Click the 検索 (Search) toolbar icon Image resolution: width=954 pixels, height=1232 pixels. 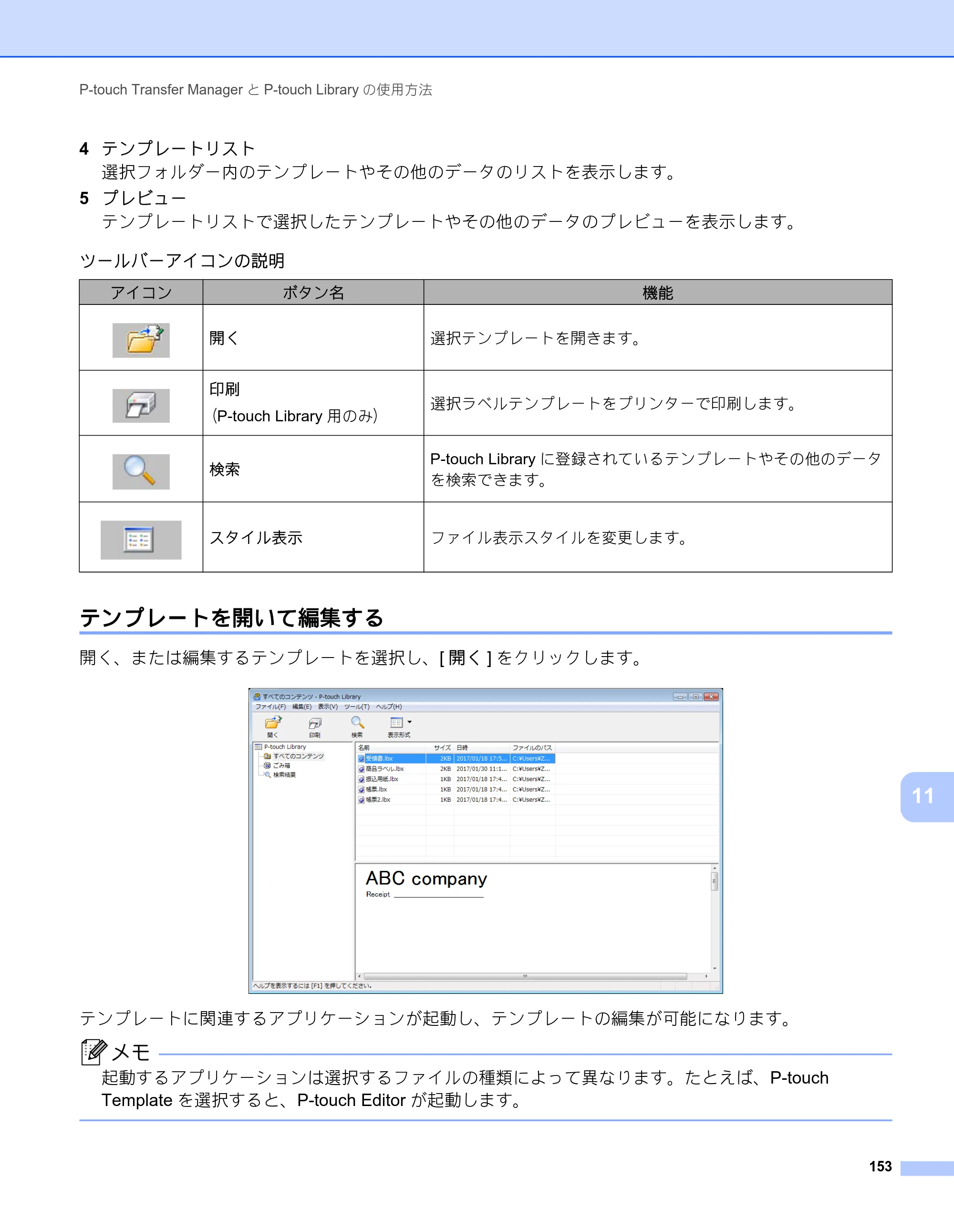(x=357, y=722)
